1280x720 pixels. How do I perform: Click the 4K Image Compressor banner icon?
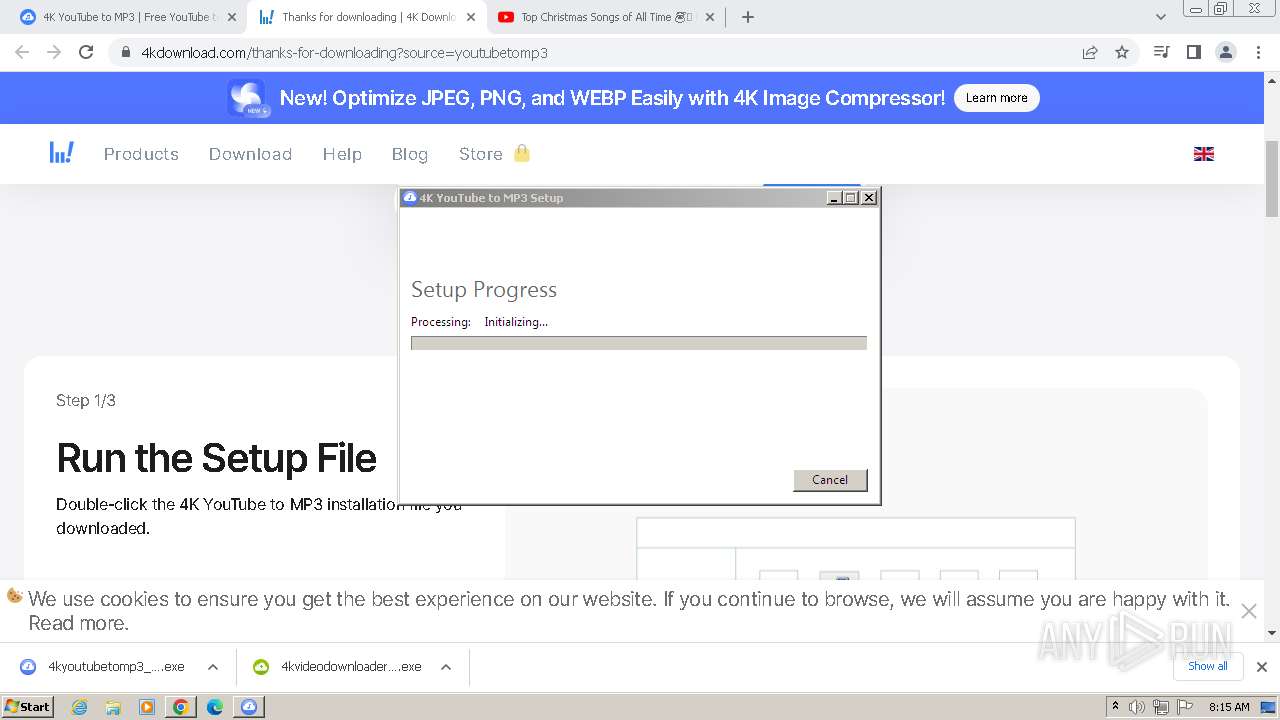247,98
